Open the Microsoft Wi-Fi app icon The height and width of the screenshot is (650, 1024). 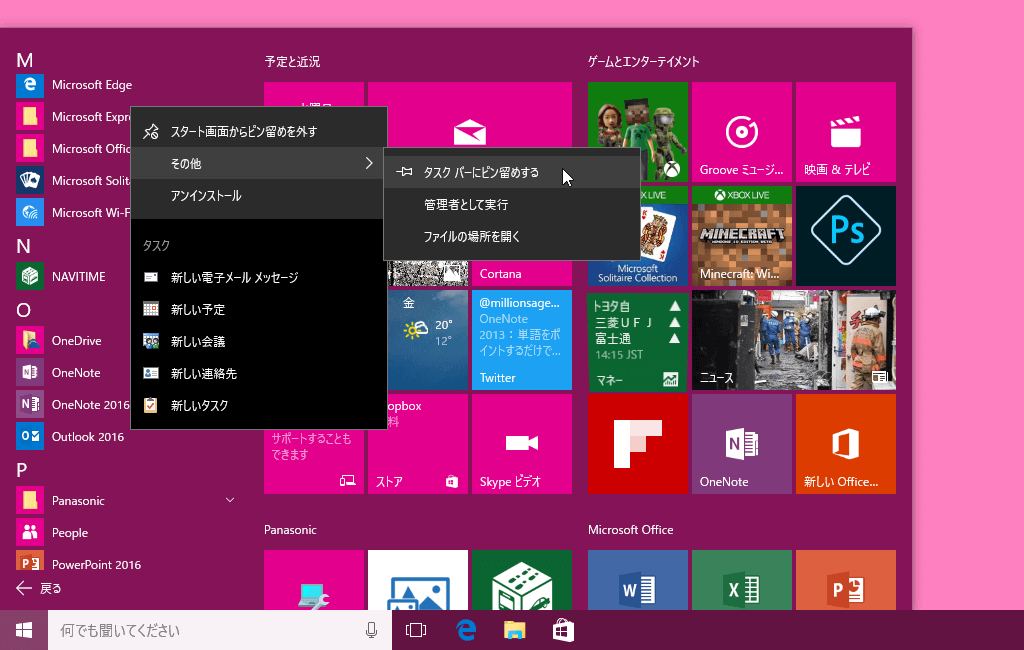click(x=30, y=212)
